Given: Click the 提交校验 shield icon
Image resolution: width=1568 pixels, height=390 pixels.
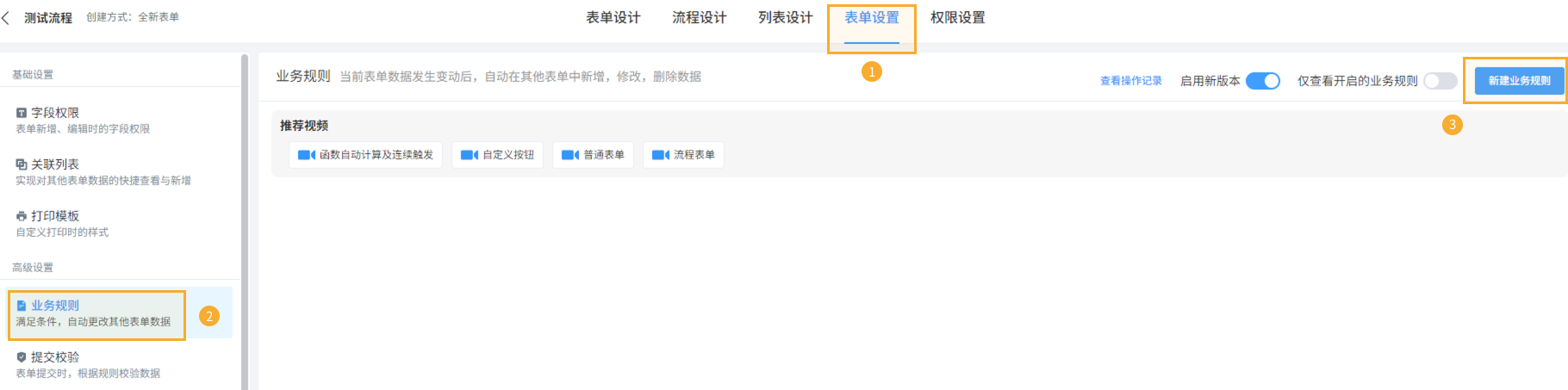Looking at the screenshot, I should [x=22, y=357].
